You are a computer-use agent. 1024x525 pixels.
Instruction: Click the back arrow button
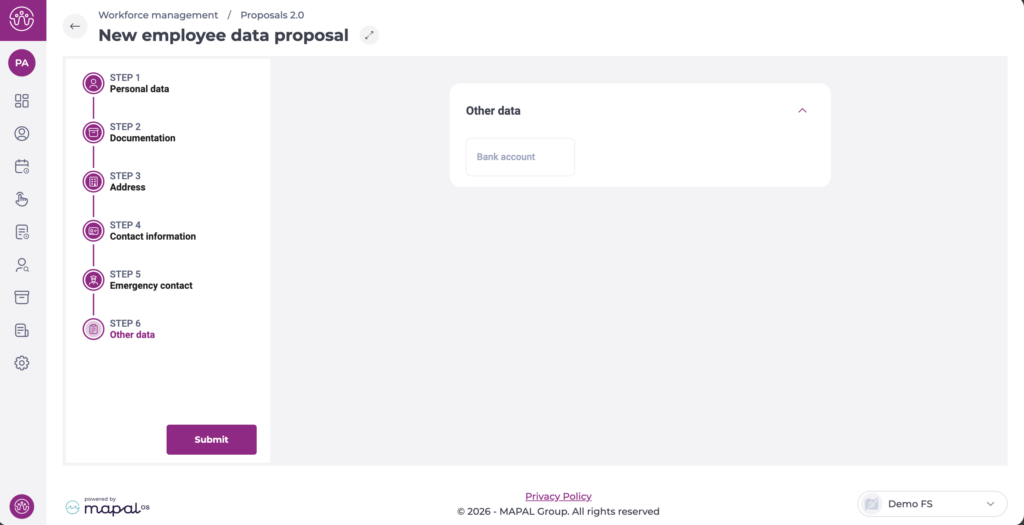pyautogui.click(x=75, y=27)
